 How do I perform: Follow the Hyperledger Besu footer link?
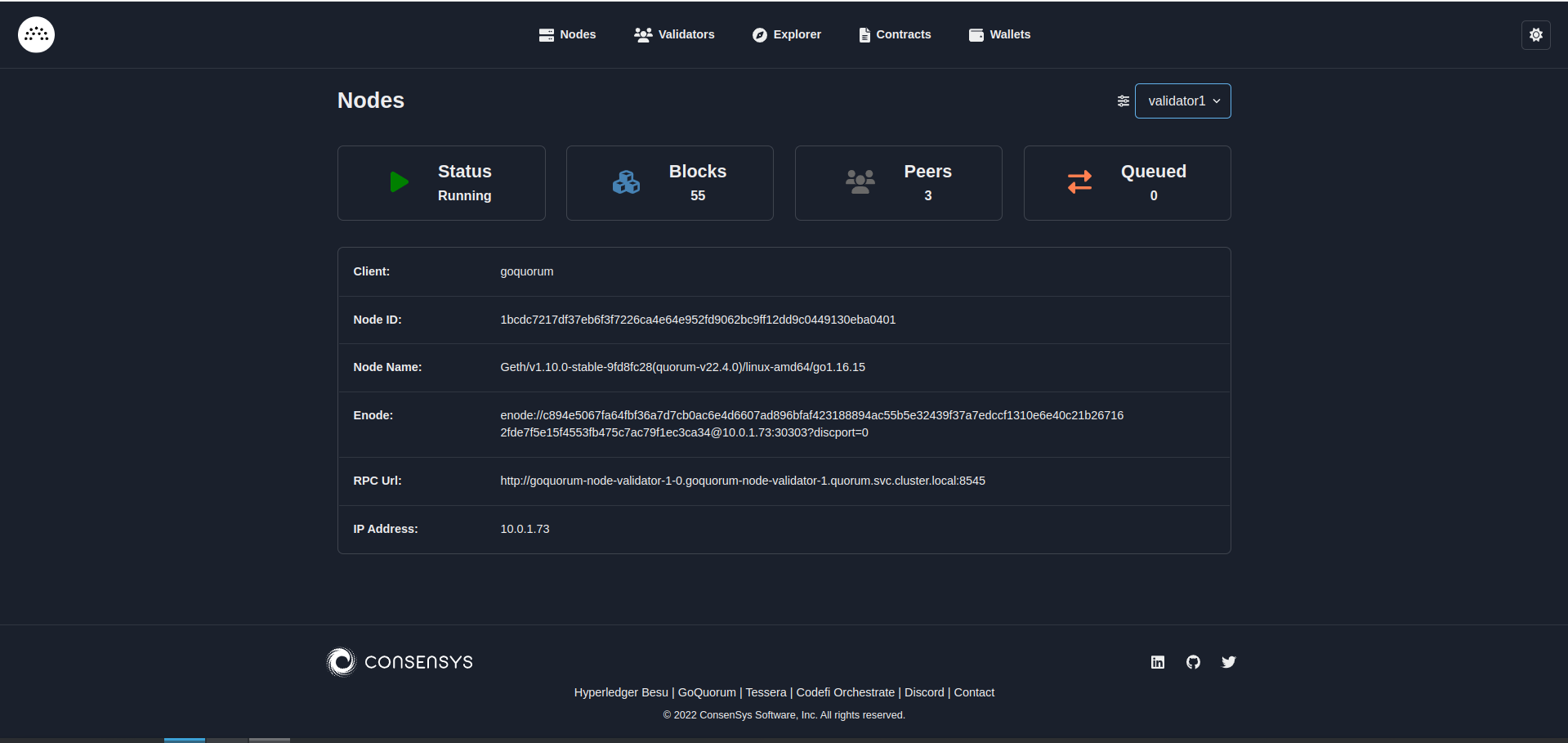click(x=621, y=692)
